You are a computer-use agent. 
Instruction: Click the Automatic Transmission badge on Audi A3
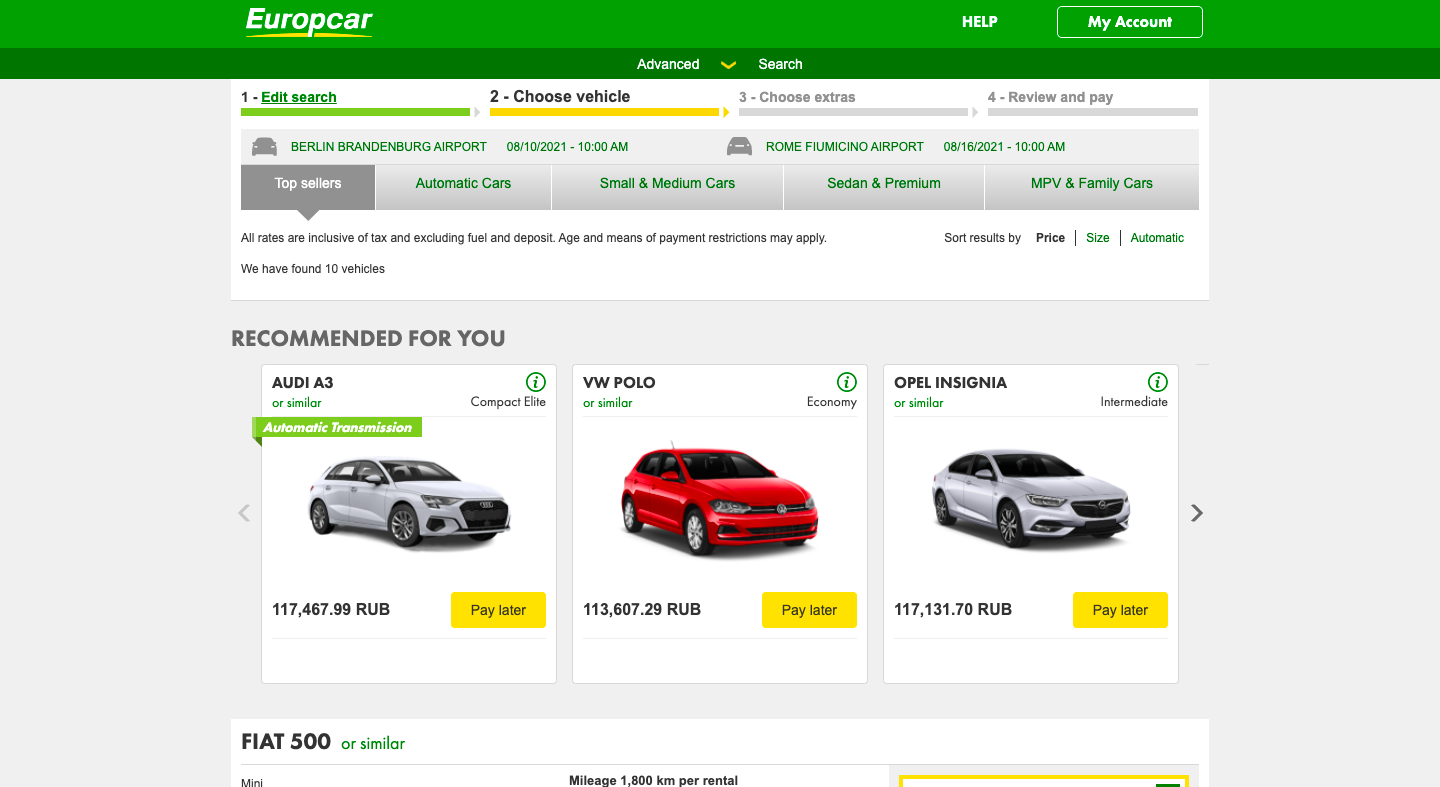coord(337,427)
